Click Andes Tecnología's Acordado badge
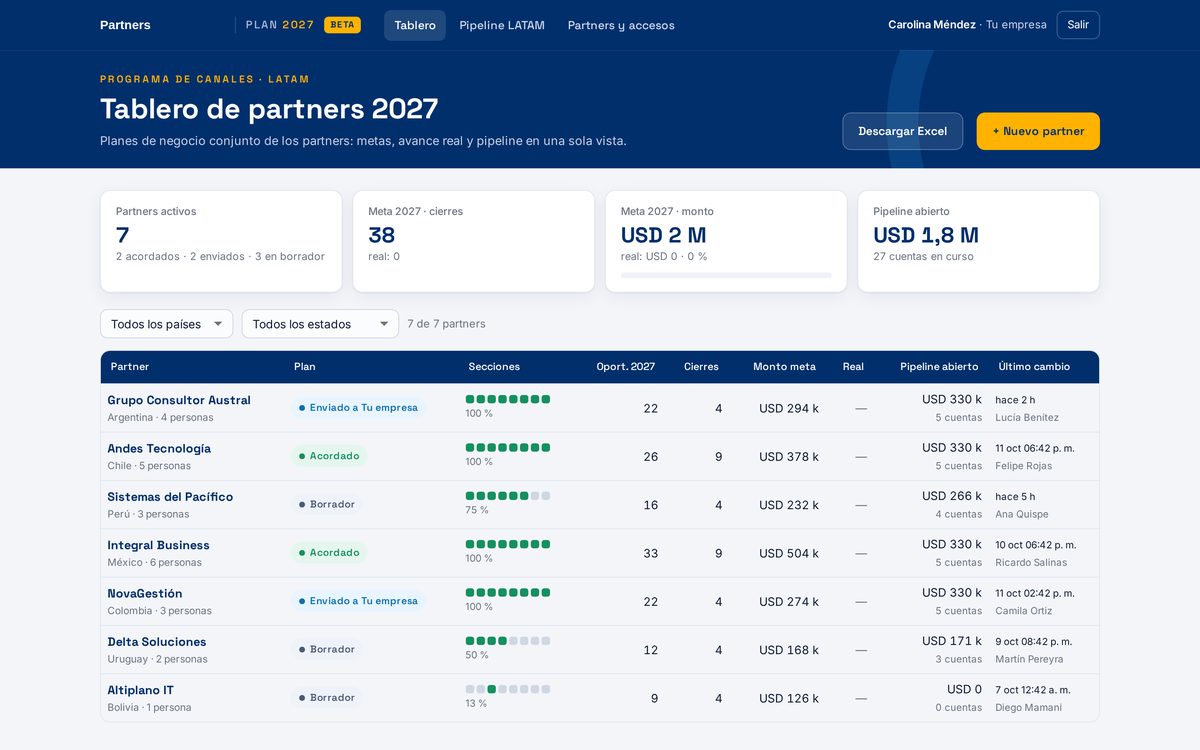 tap(329, 456)
